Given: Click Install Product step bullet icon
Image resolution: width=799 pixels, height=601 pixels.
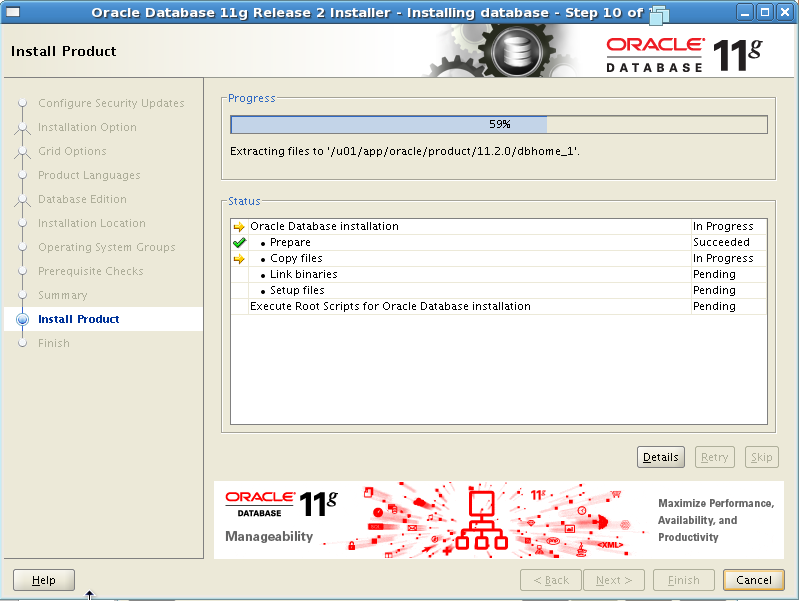Looking at the screenshot, I should (x=22, y=319).
